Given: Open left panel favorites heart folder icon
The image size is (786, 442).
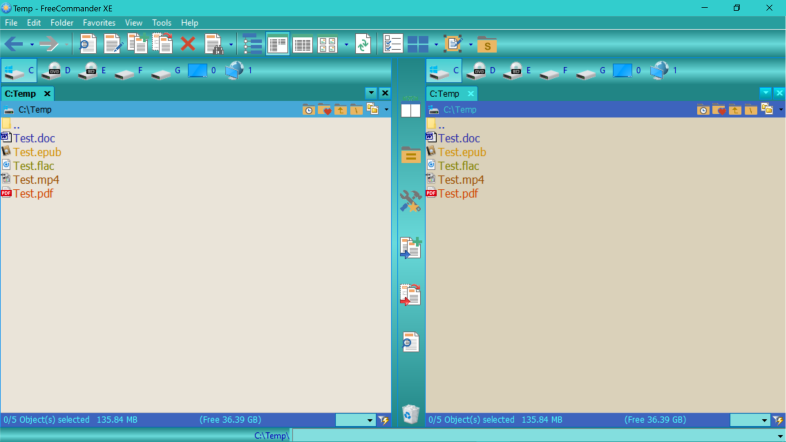Looking at the screenshot, I should [324, 110].
